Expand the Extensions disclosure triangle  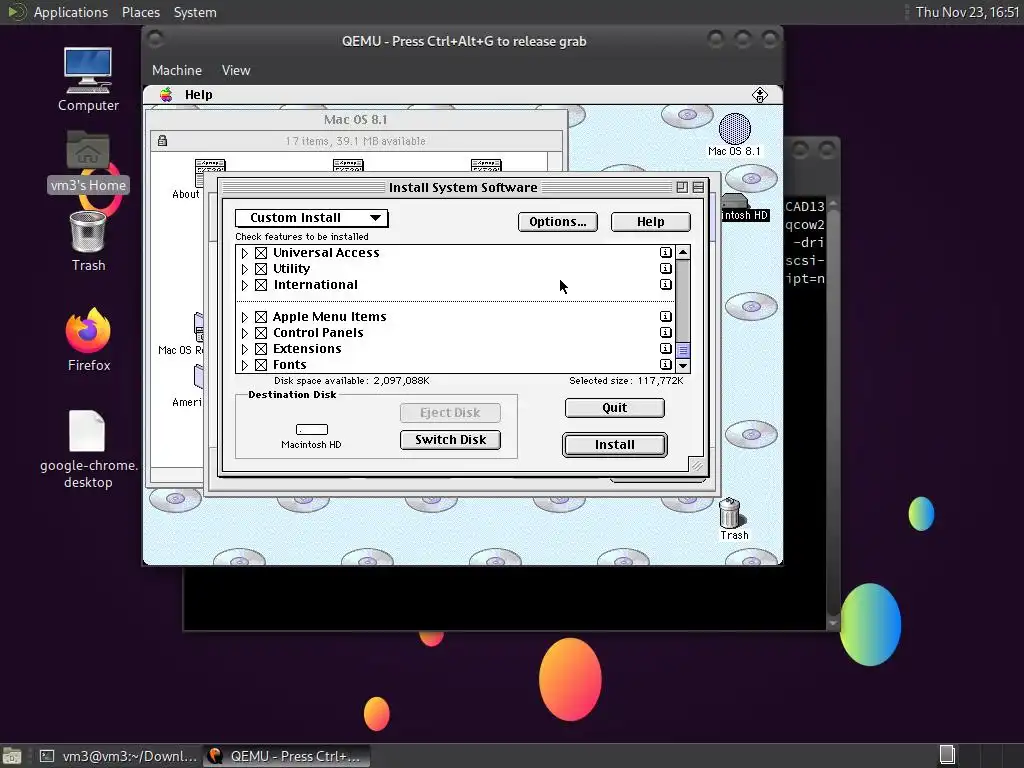[245, 349]
